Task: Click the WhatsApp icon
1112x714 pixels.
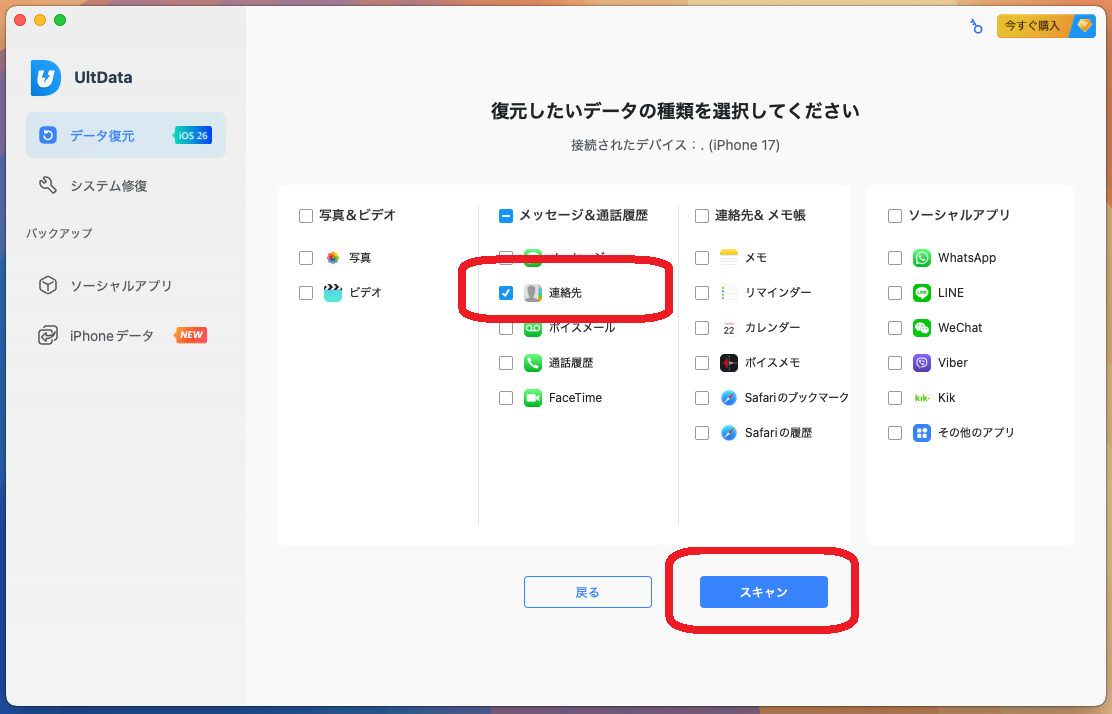Action: click(x=922, y=258)
